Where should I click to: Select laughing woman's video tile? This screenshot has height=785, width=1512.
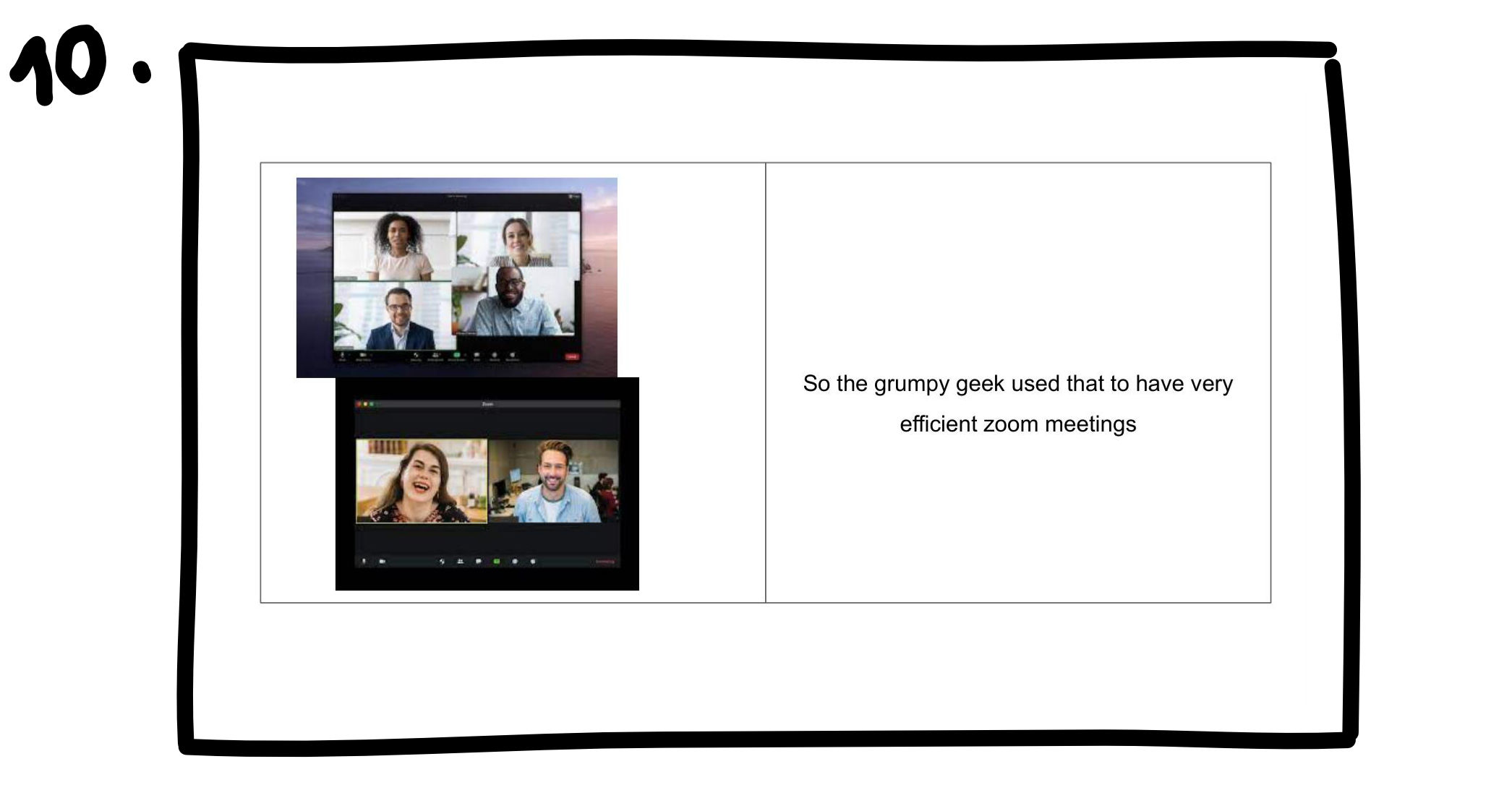pos(422,481)
